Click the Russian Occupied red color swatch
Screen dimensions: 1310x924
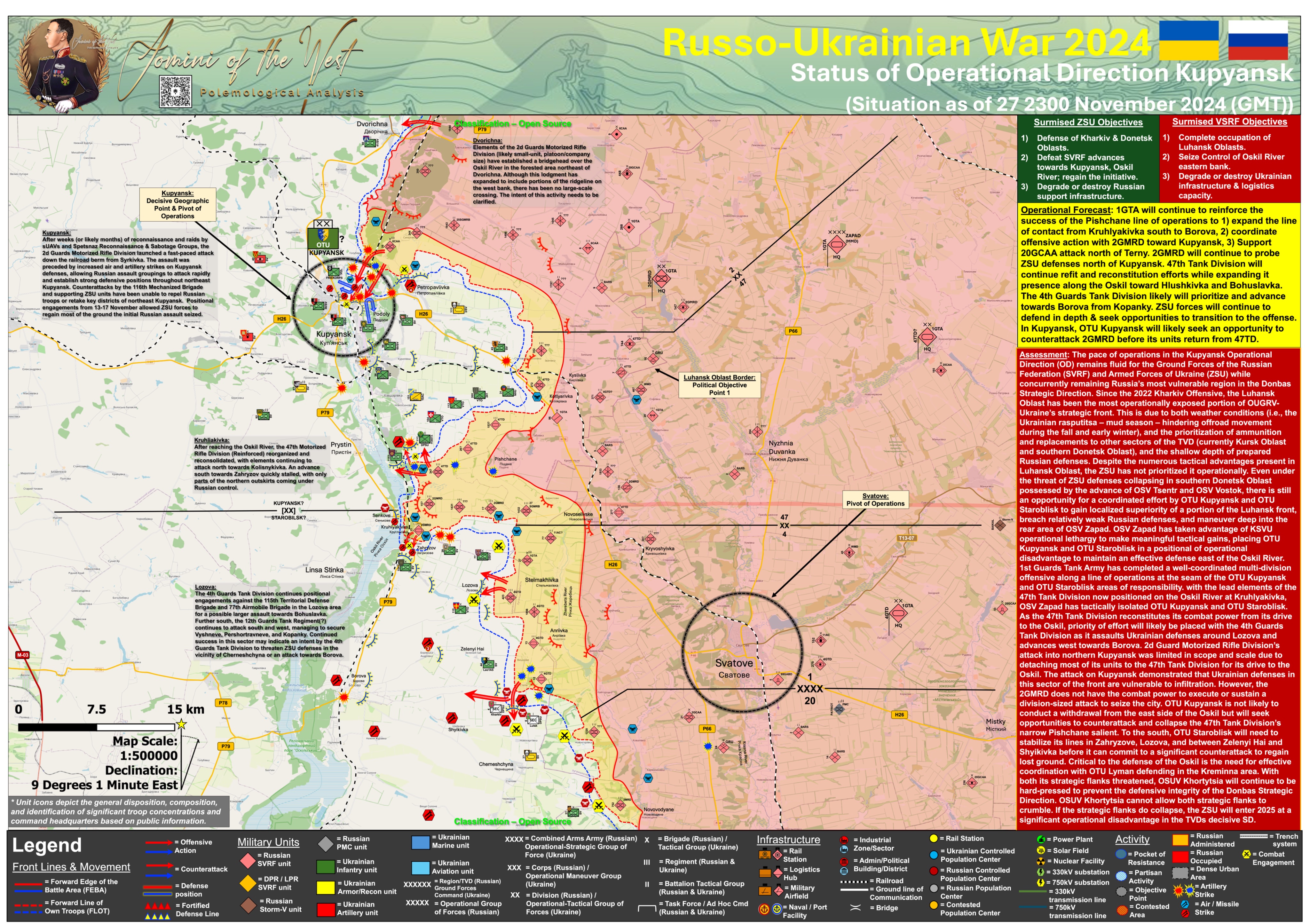[1180, 857]
